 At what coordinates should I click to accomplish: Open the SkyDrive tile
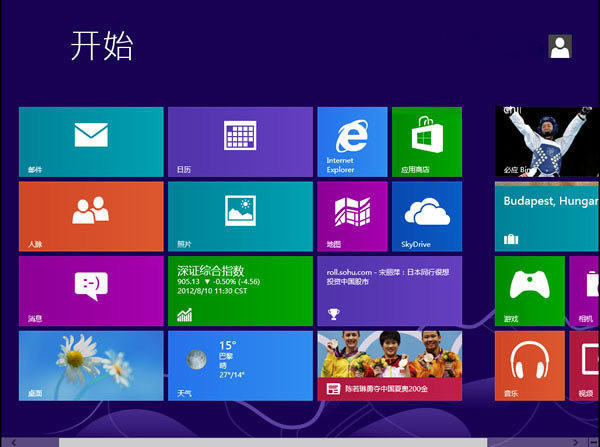[427, 217]
